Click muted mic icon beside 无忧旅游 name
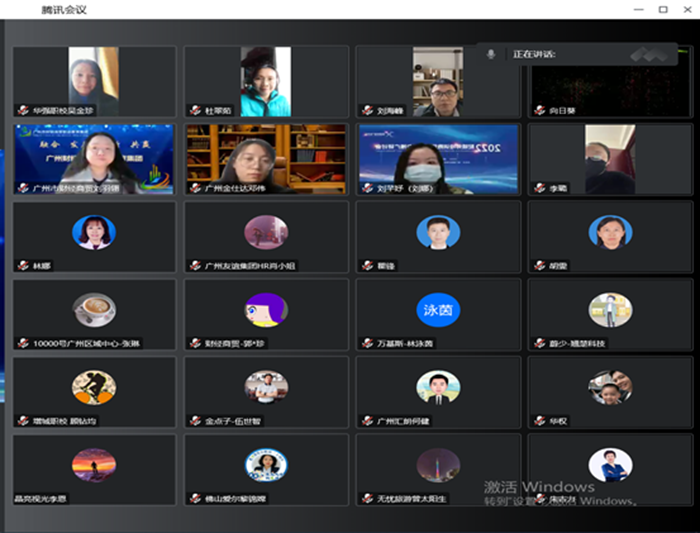700x533 pixels. (x=367, y=498)
